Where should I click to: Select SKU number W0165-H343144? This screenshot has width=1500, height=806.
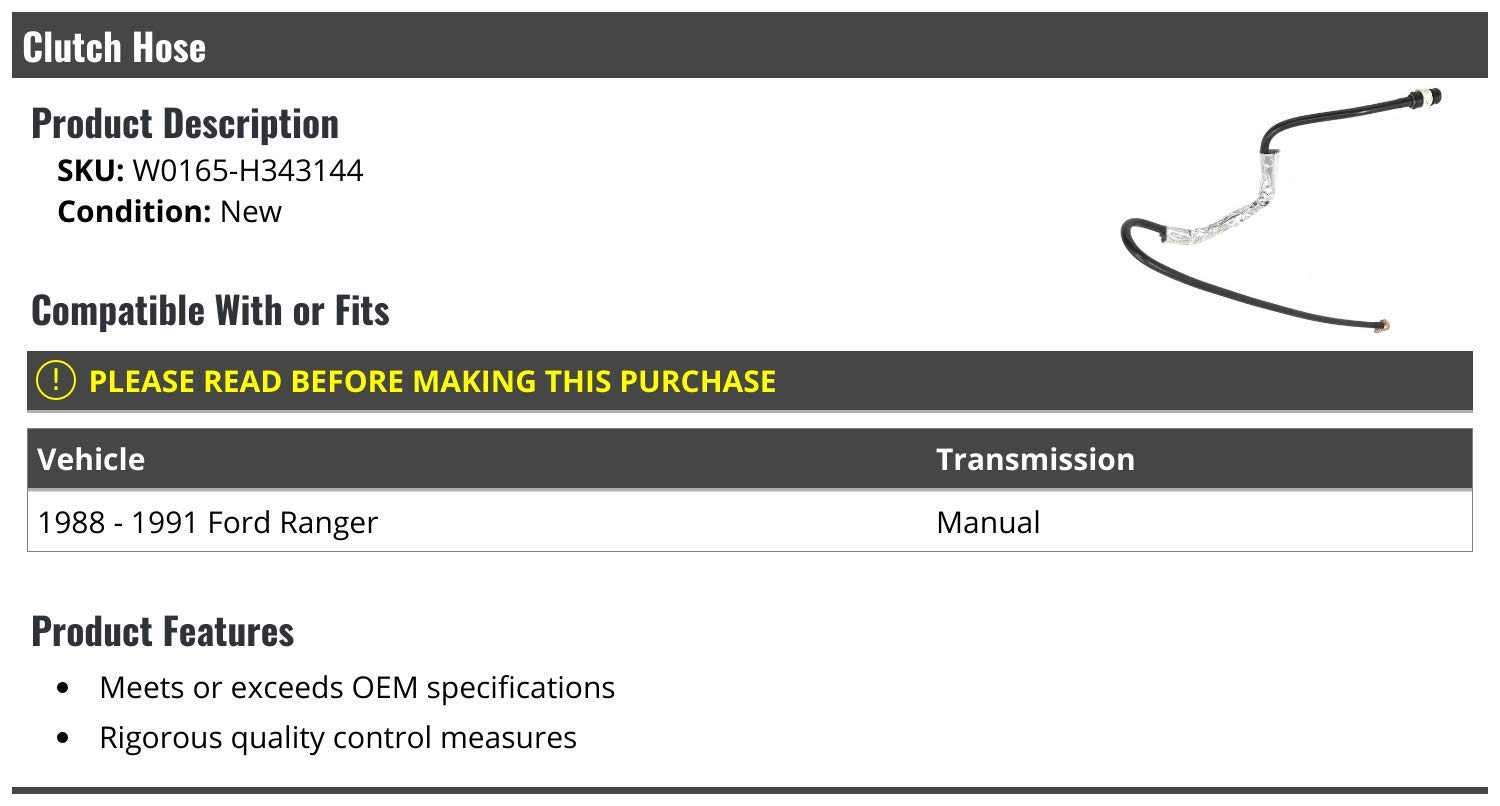(248, 171)
